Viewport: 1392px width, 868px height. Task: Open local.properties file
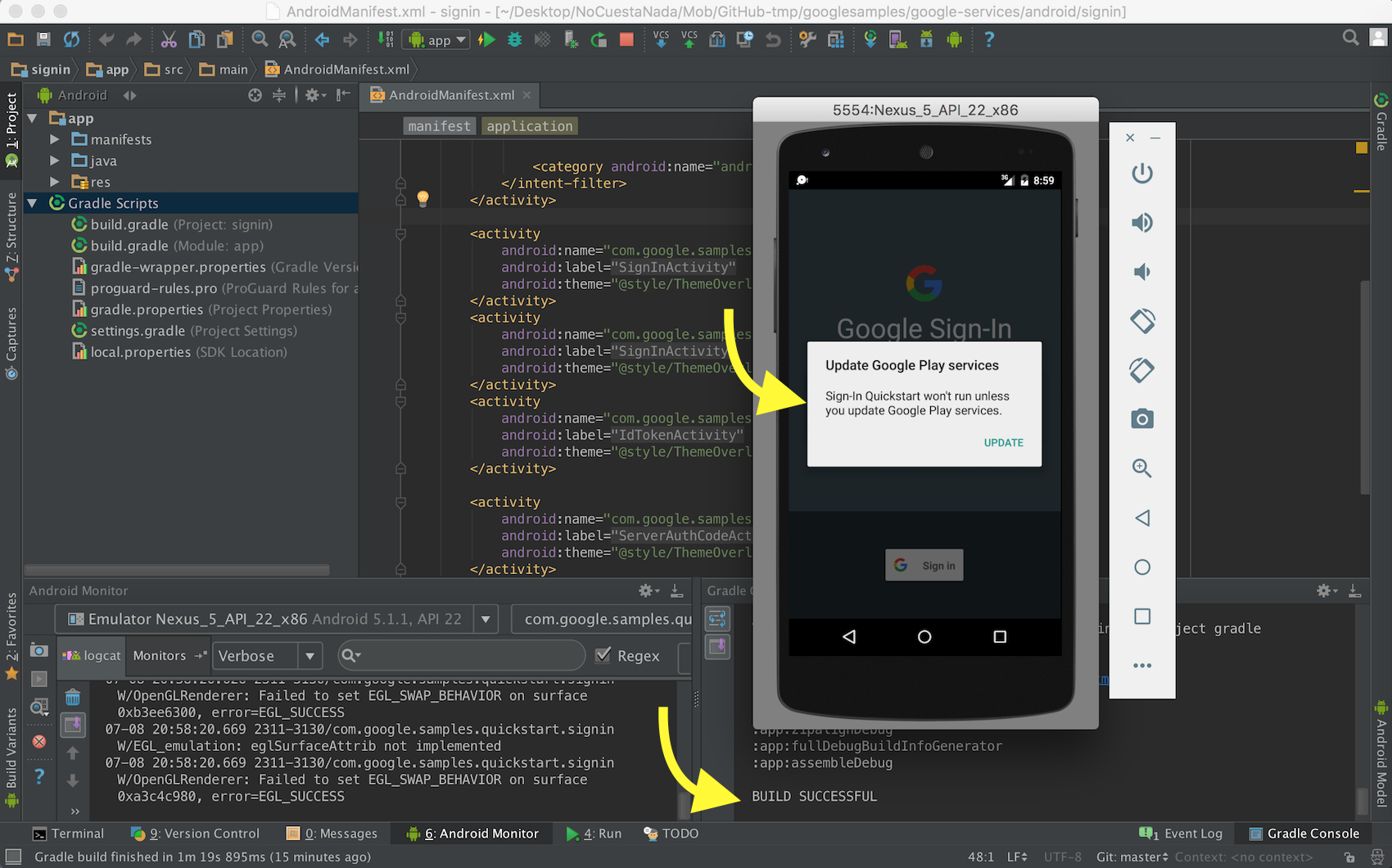pyautogui.click(x=179, y=352)
